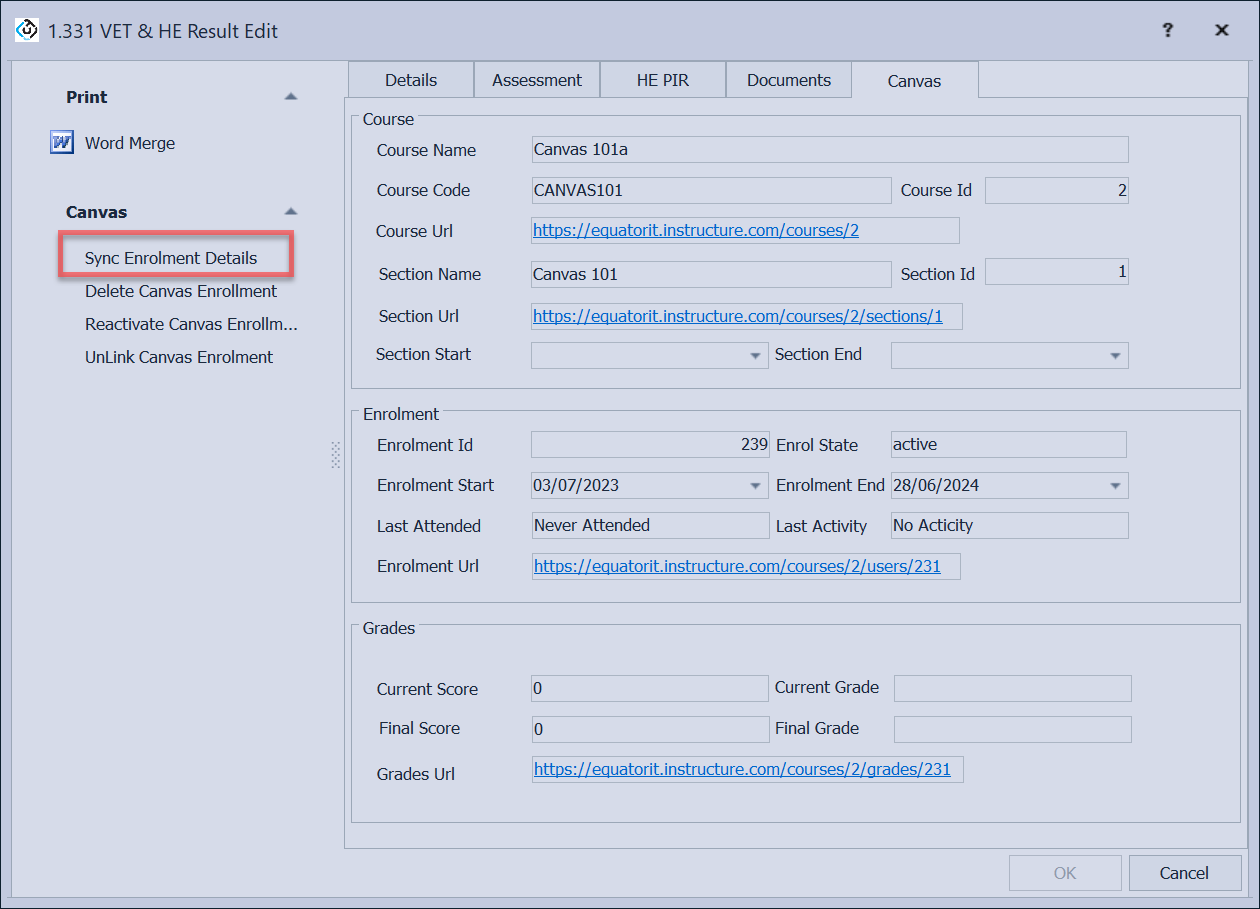
Task: Click UnLink Canvas Enrolment
Action: (179, 357)
